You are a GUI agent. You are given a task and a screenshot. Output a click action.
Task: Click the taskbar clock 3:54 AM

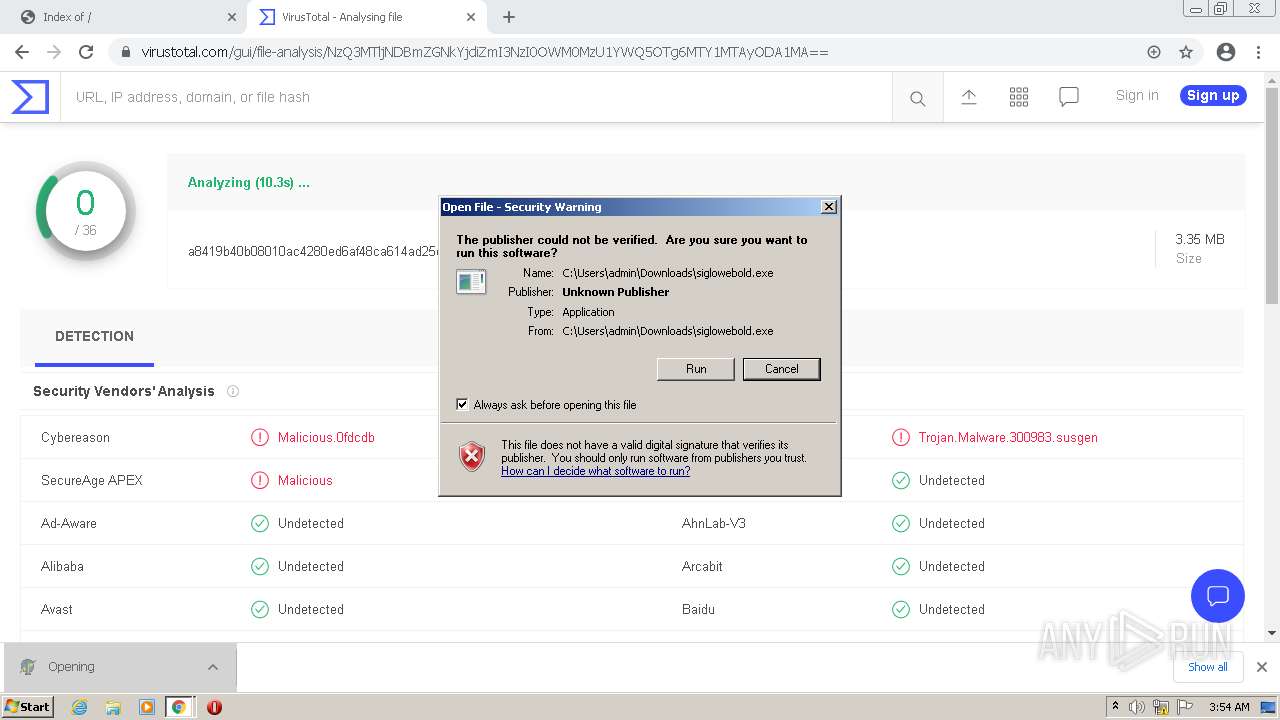1229,707
